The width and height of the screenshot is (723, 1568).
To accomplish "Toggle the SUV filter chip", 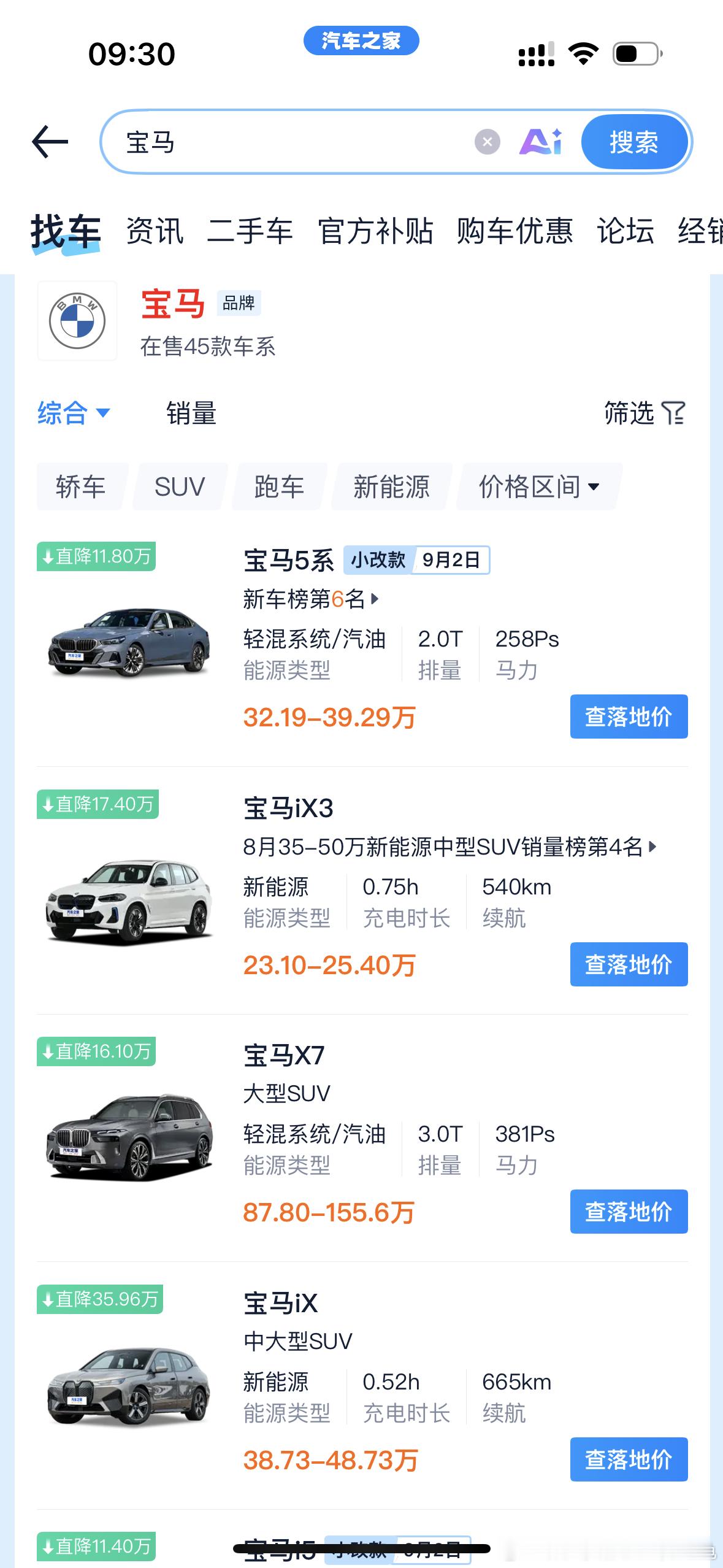I will (x=180, y=487).
